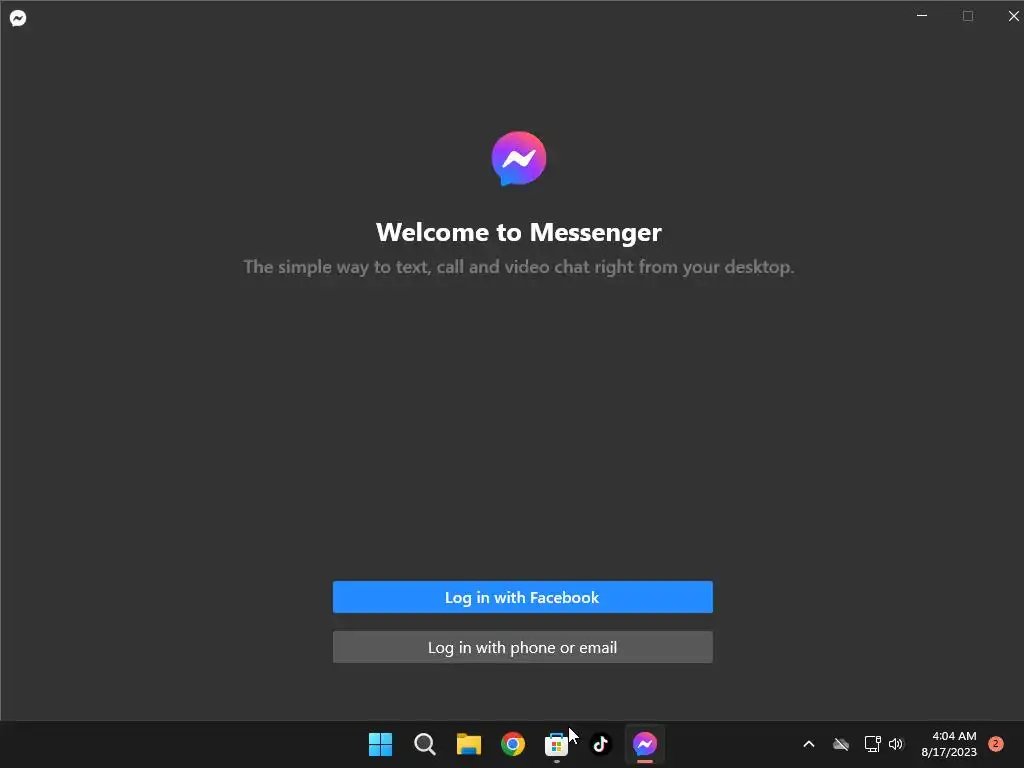Open the Windows Start menu
The image size is (1024, 768).
[380, 744]
